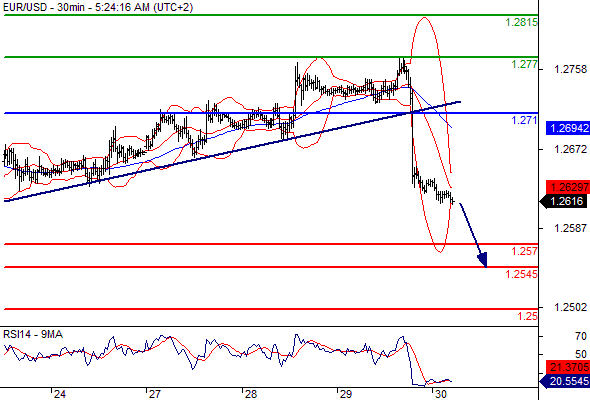Select the RSI14 - 9MA indicator label
Viewport: 590px width, 400px height.
(33, 334)
